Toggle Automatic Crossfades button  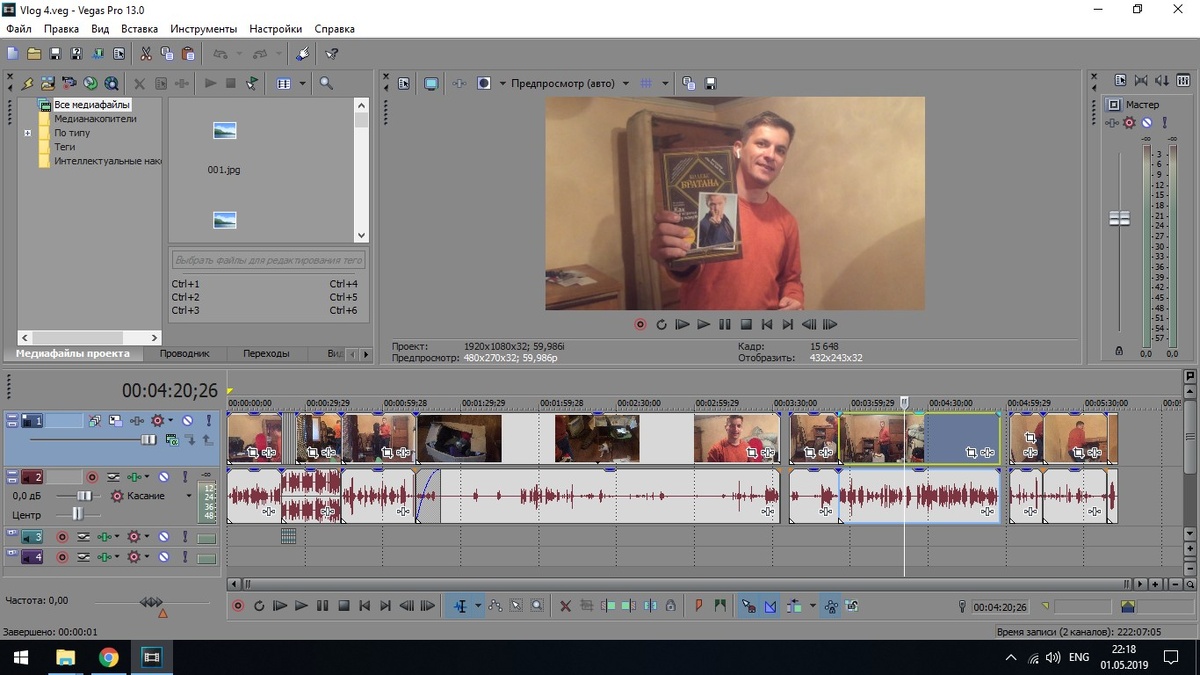tap(770, 606)
